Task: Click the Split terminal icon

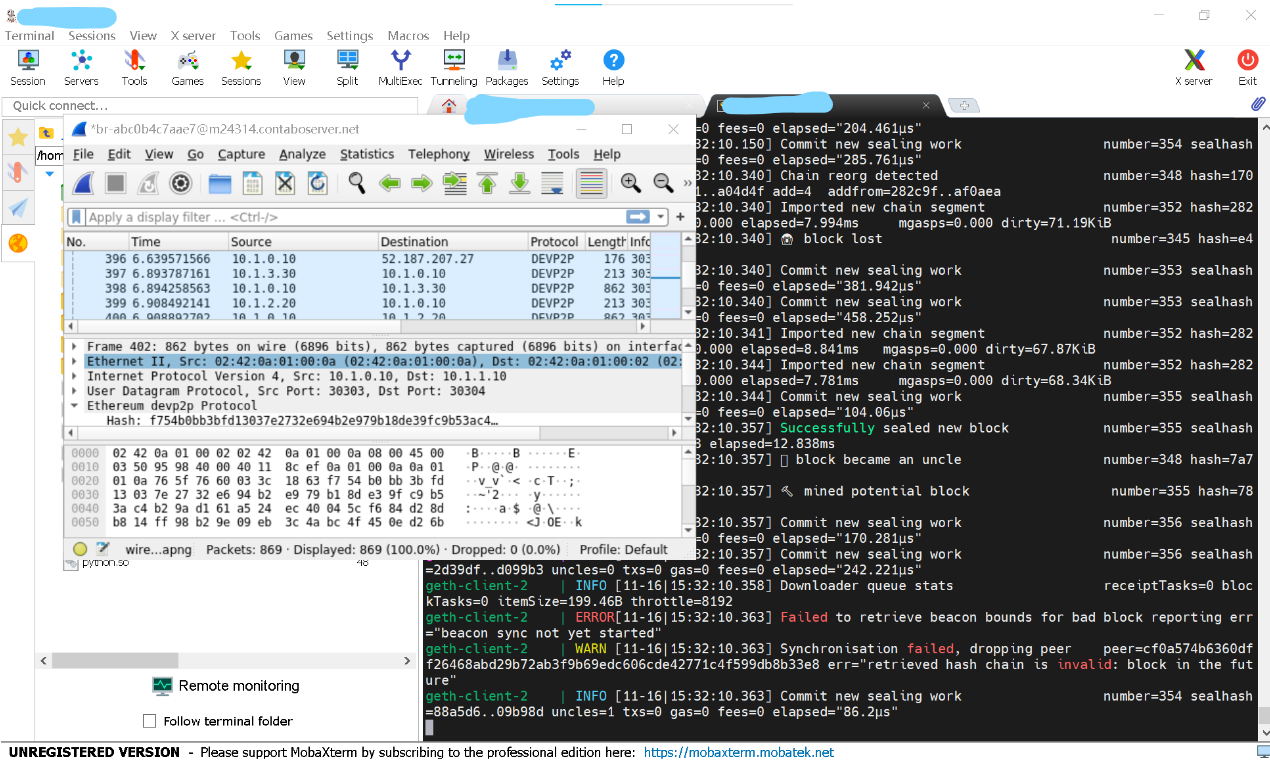Action: click(x=347, y=67)
